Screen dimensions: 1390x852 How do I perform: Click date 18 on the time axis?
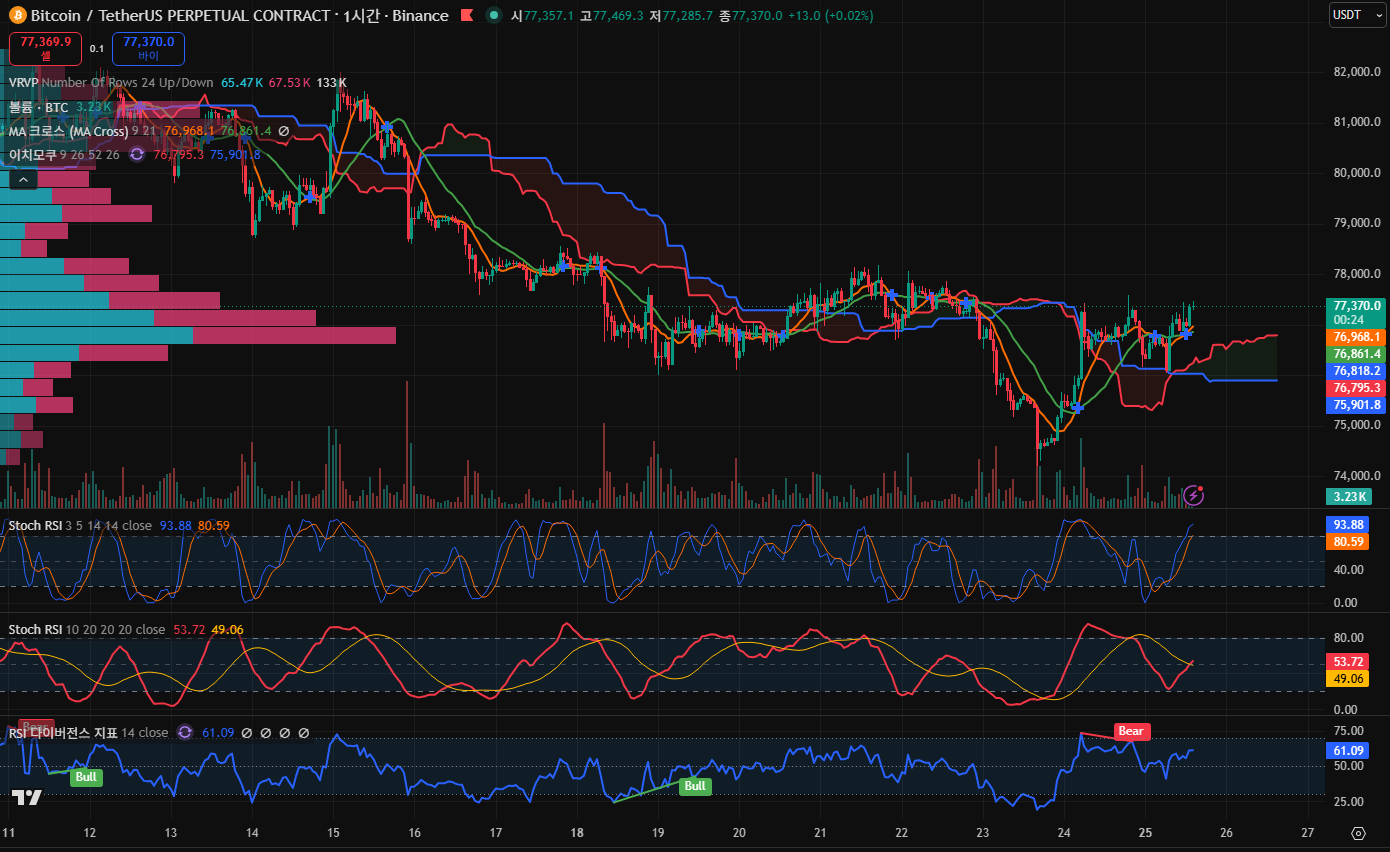point(577,832)
